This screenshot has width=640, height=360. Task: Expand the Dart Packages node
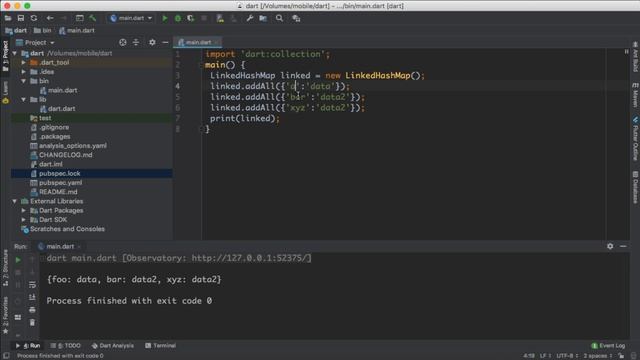point(24,211)
